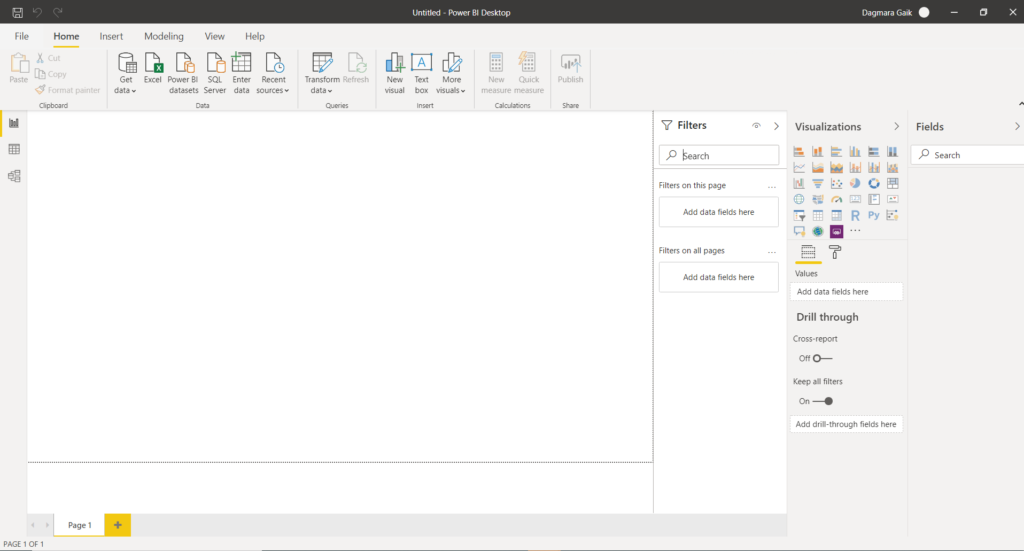Open more options for Filters on this page
1024x551 pixels.
click(x=772, y=186)
